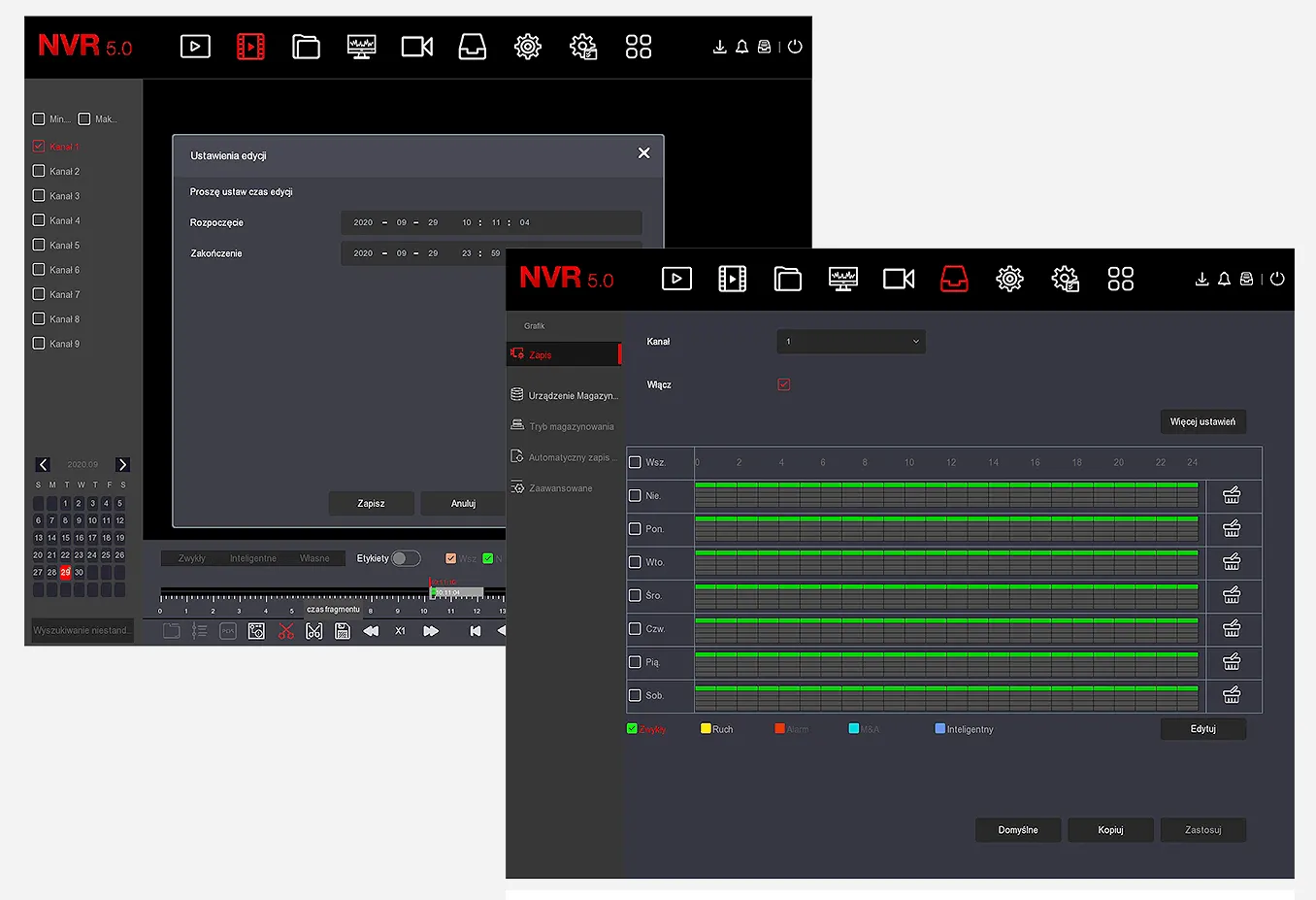Select date 29 in the calendar
This screenshot has height=900, width=1316.
pyautogui.click(x=66, y=573)
